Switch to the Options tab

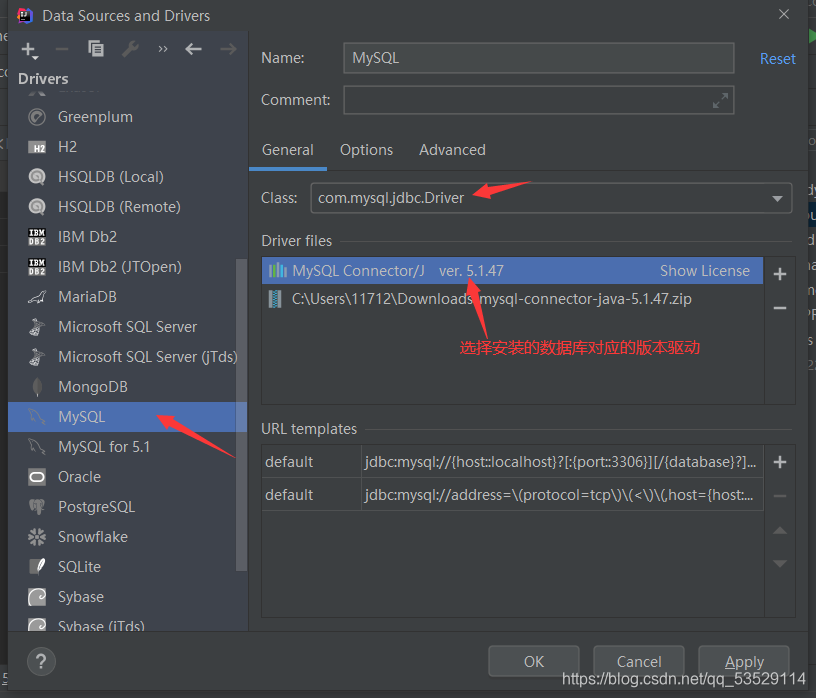coord(366,150)
